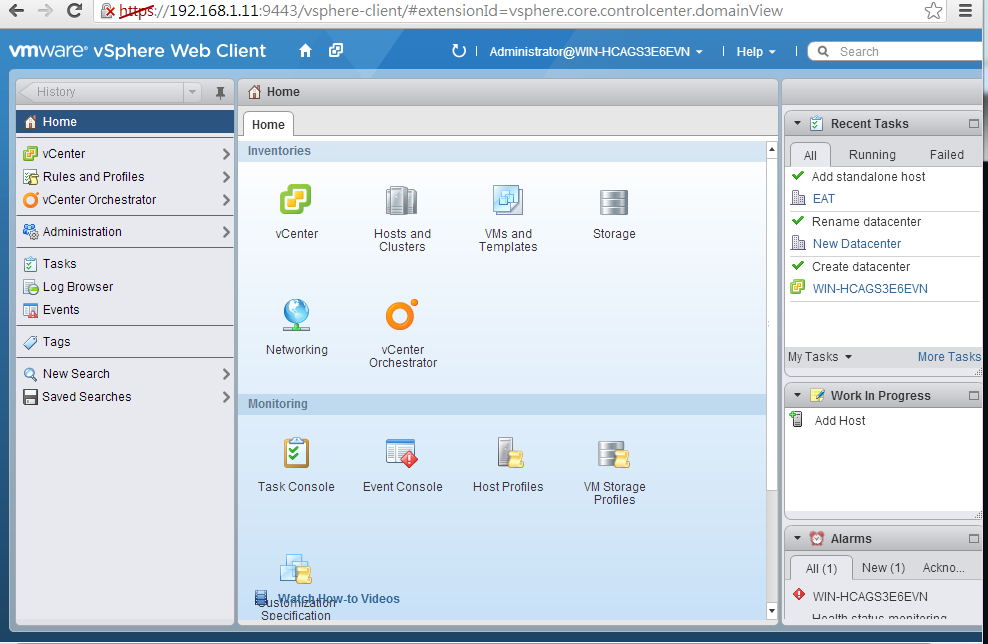The height and width of the screenshot is (644, 988).
Task: Open VMs and Templates inventory
Action: point(507,200)
